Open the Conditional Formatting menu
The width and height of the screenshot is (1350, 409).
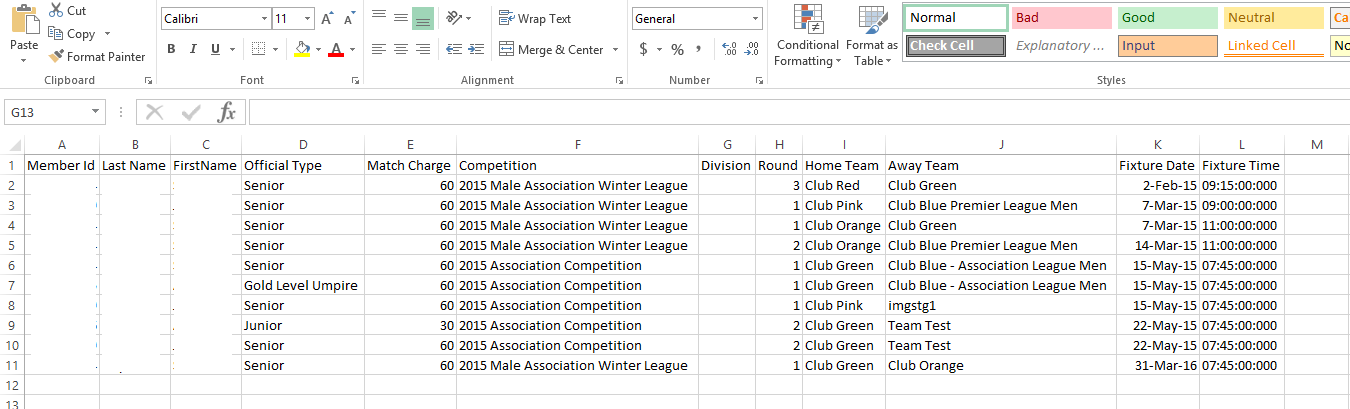coord(808,38)
